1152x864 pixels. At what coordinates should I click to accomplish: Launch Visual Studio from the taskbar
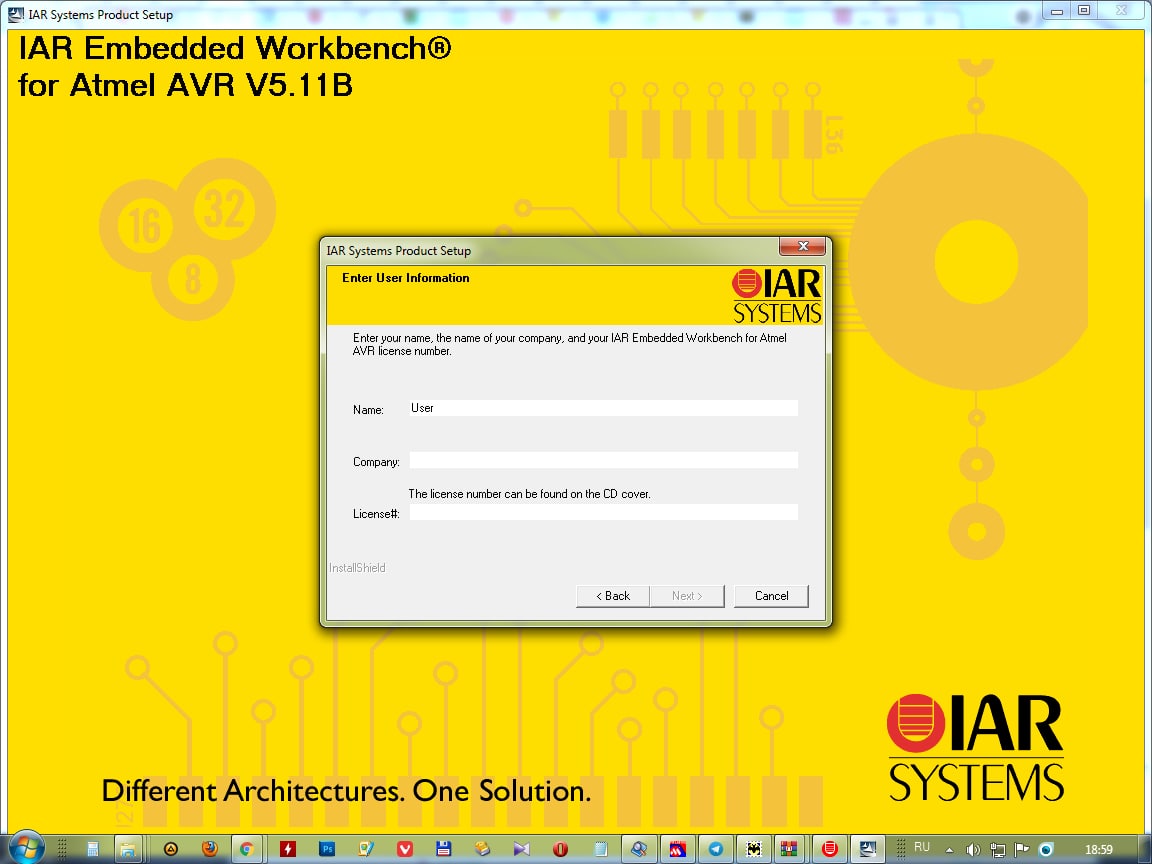[x=522, y=849]
